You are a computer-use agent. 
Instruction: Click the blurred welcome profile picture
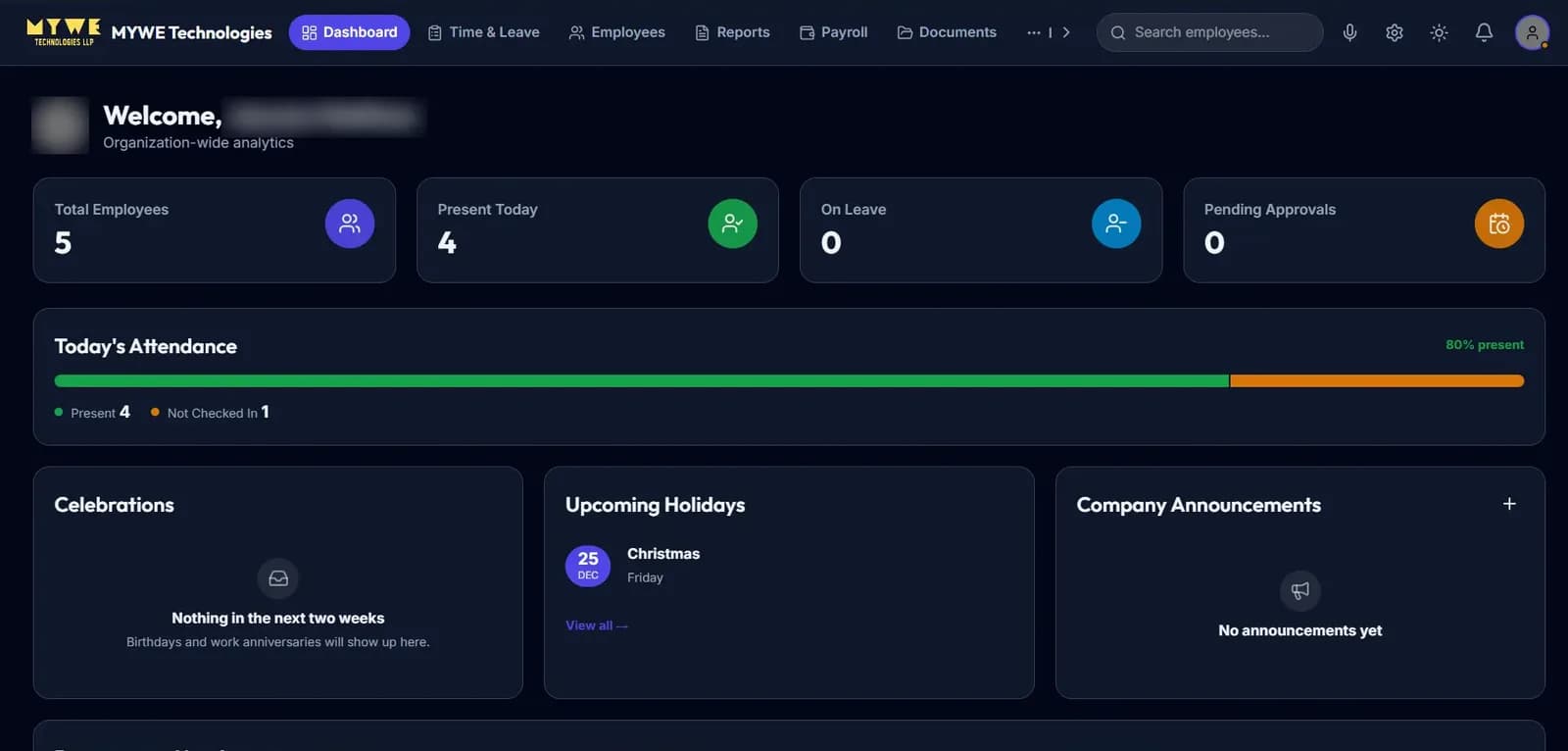(61, 125)
